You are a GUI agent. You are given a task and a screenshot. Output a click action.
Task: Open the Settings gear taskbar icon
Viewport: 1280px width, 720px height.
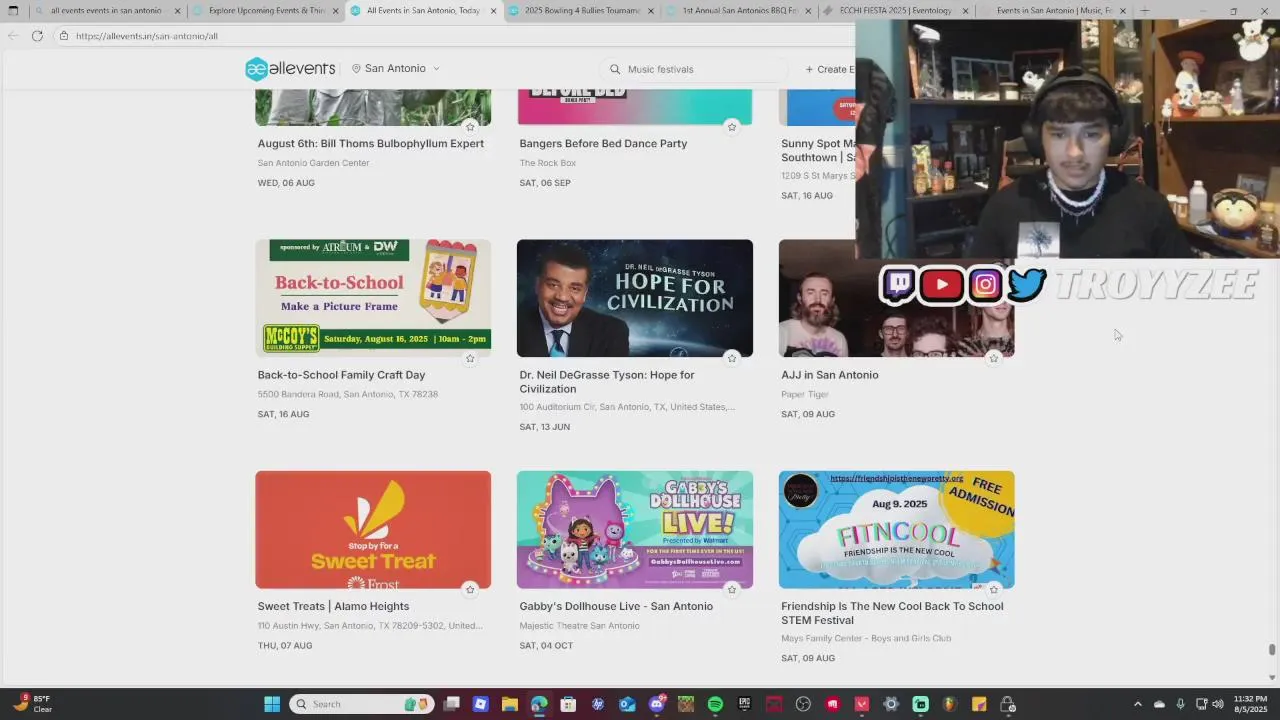click(891, 704)
